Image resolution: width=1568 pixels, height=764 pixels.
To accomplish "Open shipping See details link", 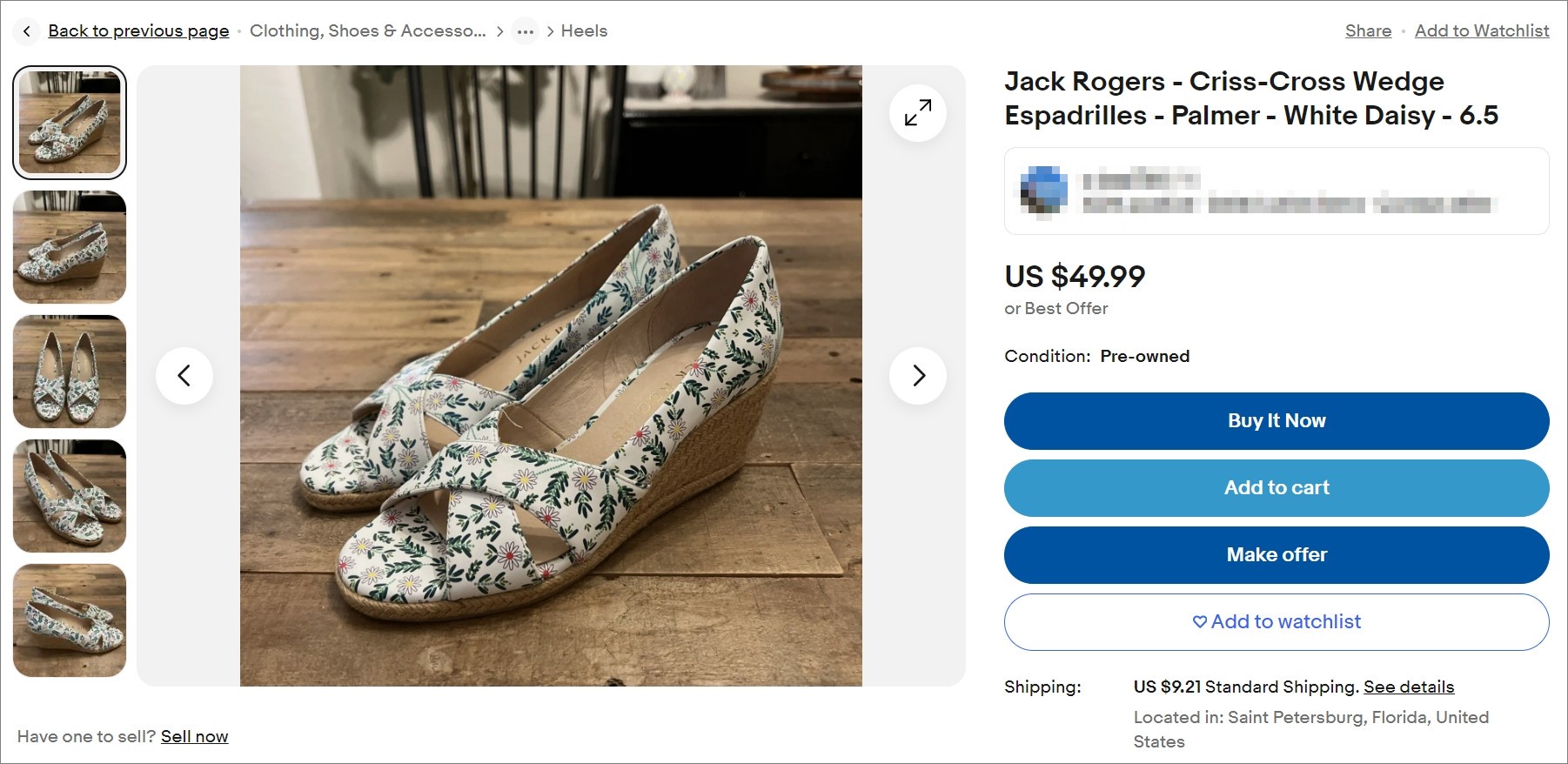I will coord(1409,687).
